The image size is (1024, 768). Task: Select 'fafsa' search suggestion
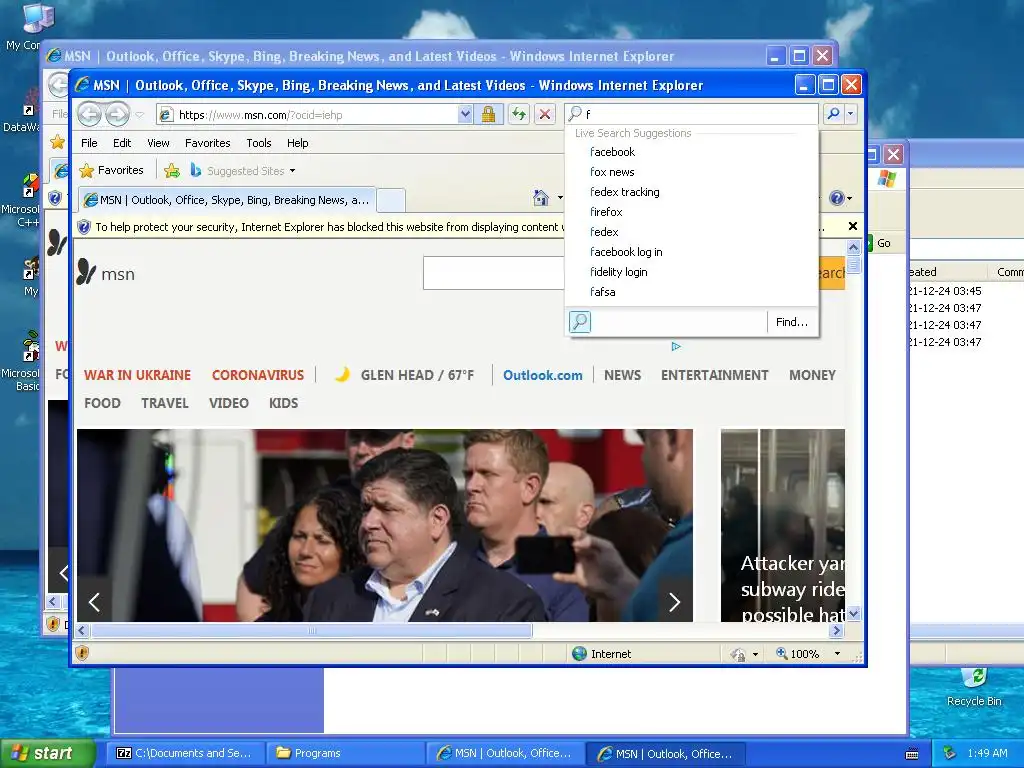click(602, 292)
